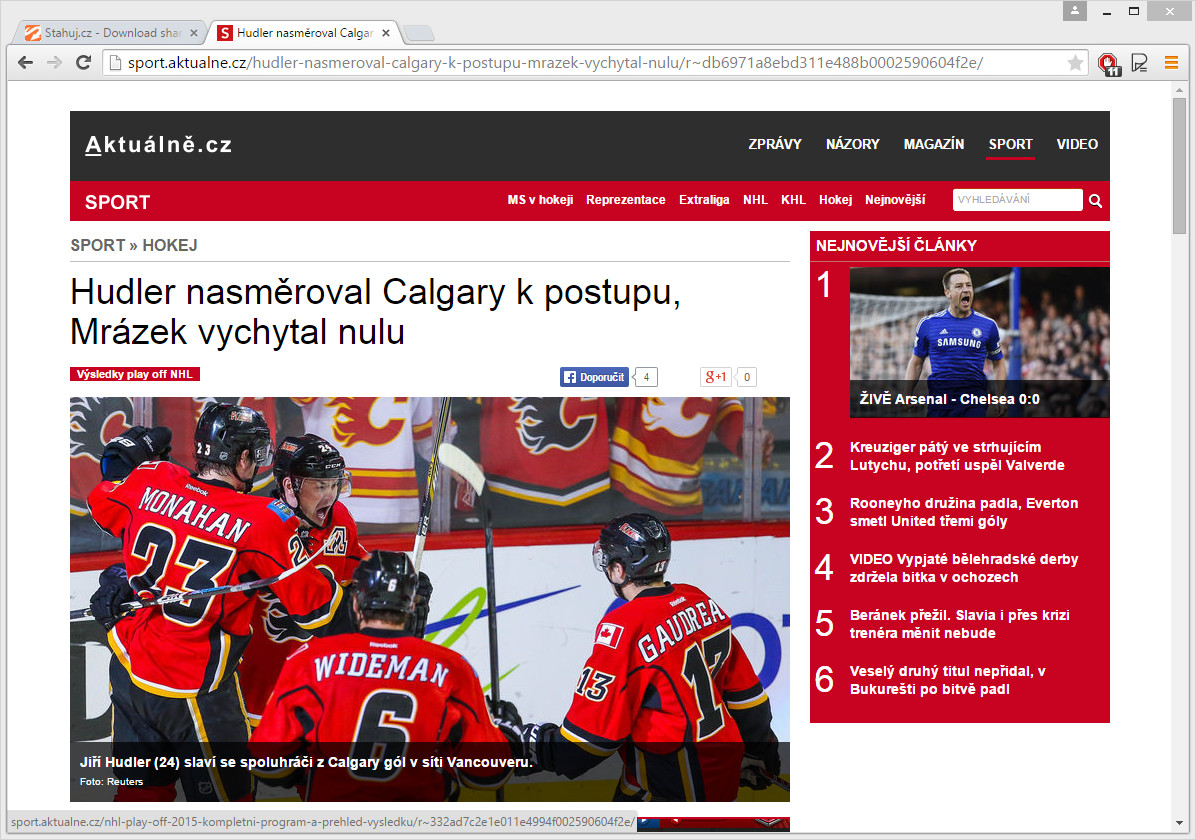This screenshot has width=1196, height=840.
Task: Click the NEJNOVĚJŠÍ ČLÁNKY panel heading
Action: click(x=895, y=246)
